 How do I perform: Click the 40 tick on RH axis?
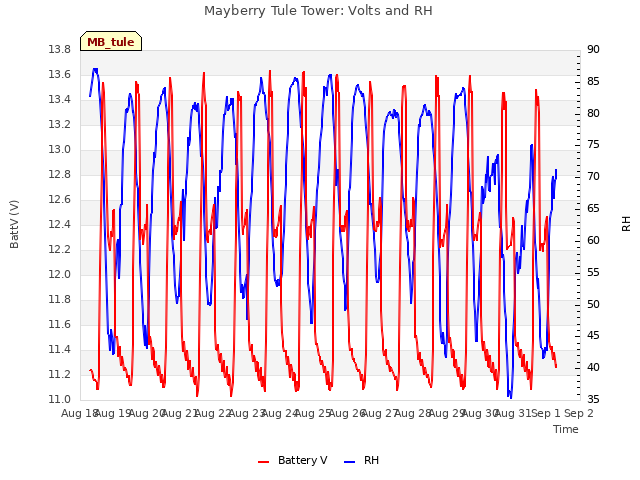tap(593, 367)
